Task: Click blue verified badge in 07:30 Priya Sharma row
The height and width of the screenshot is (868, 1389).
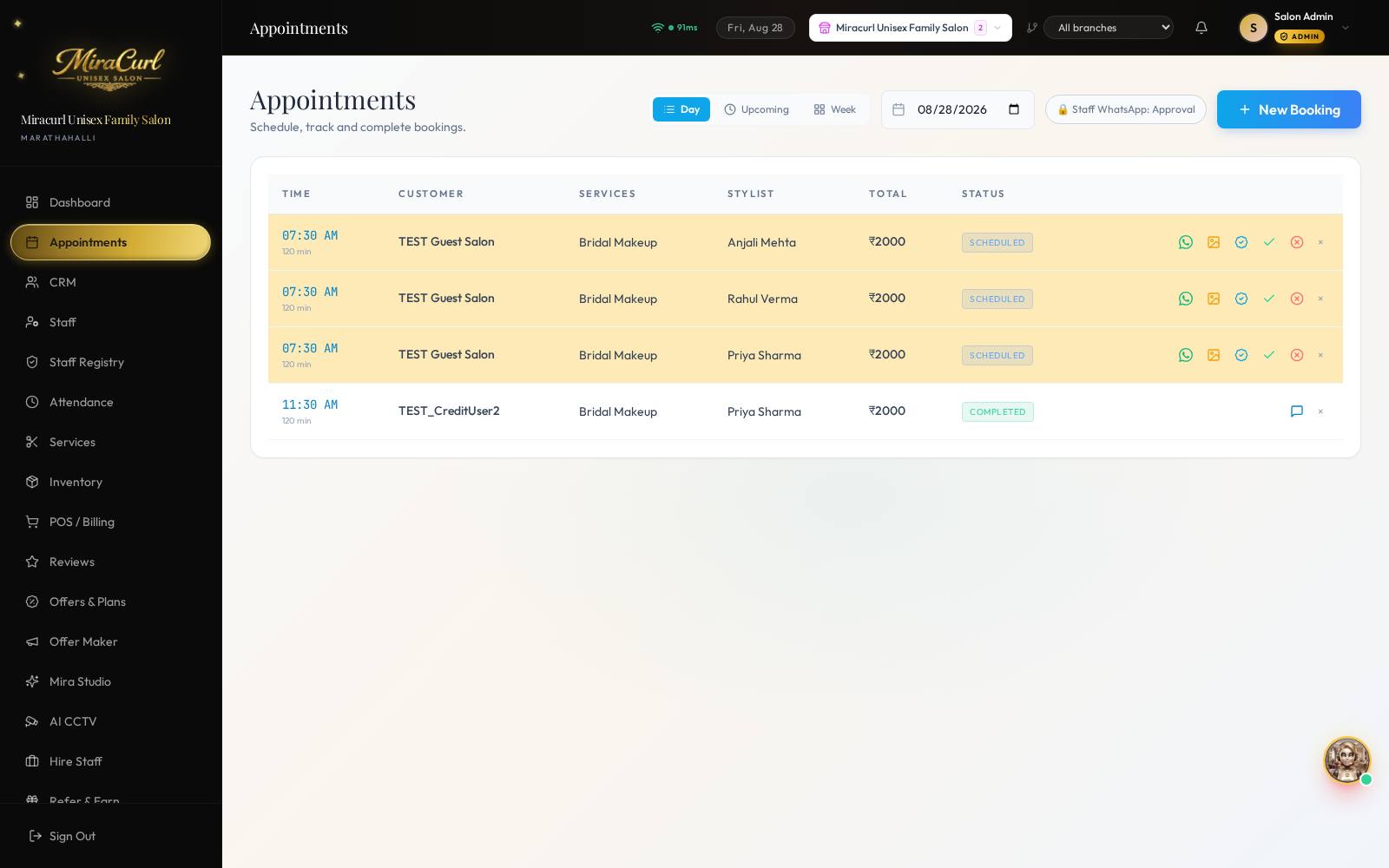Action: coord(1241,355)
